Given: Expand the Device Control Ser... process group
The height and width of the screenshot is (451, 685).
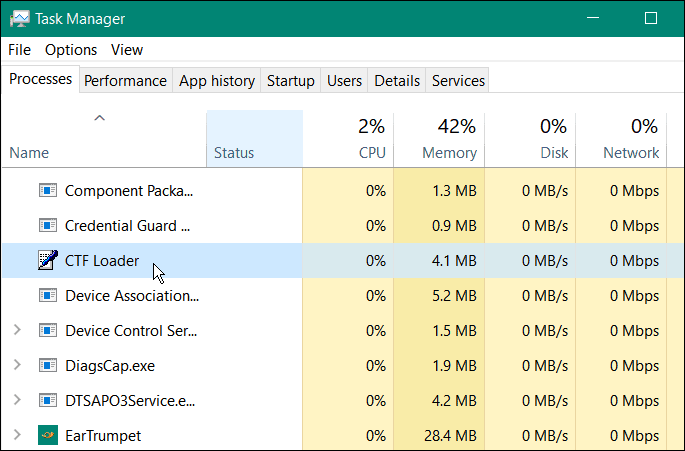Looking at the screenshot, I should (17, 330).
